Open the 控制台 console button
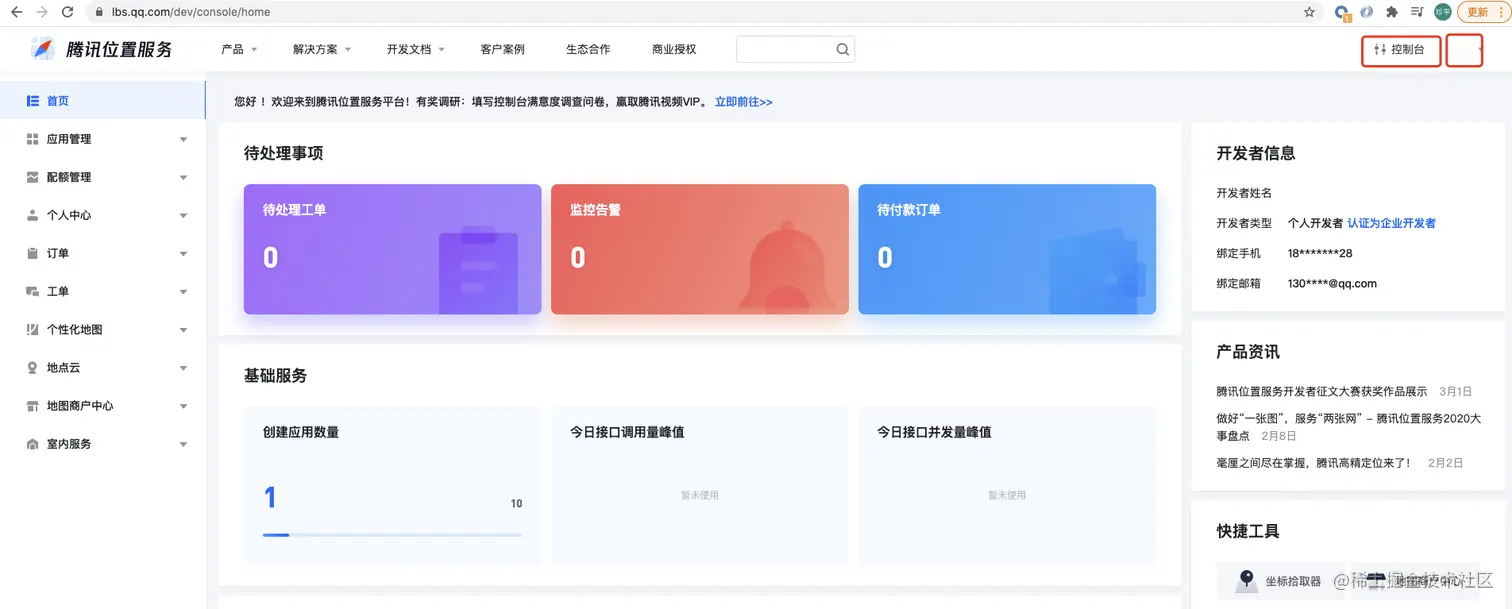Screen dimensions: 1512x609 1401,50
